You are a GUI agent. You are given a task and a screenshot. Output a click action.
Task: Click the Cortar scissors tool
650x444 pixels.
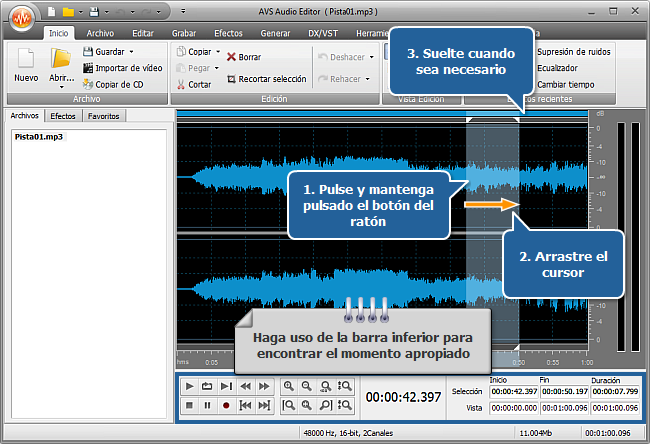click(x=193, y=85)
